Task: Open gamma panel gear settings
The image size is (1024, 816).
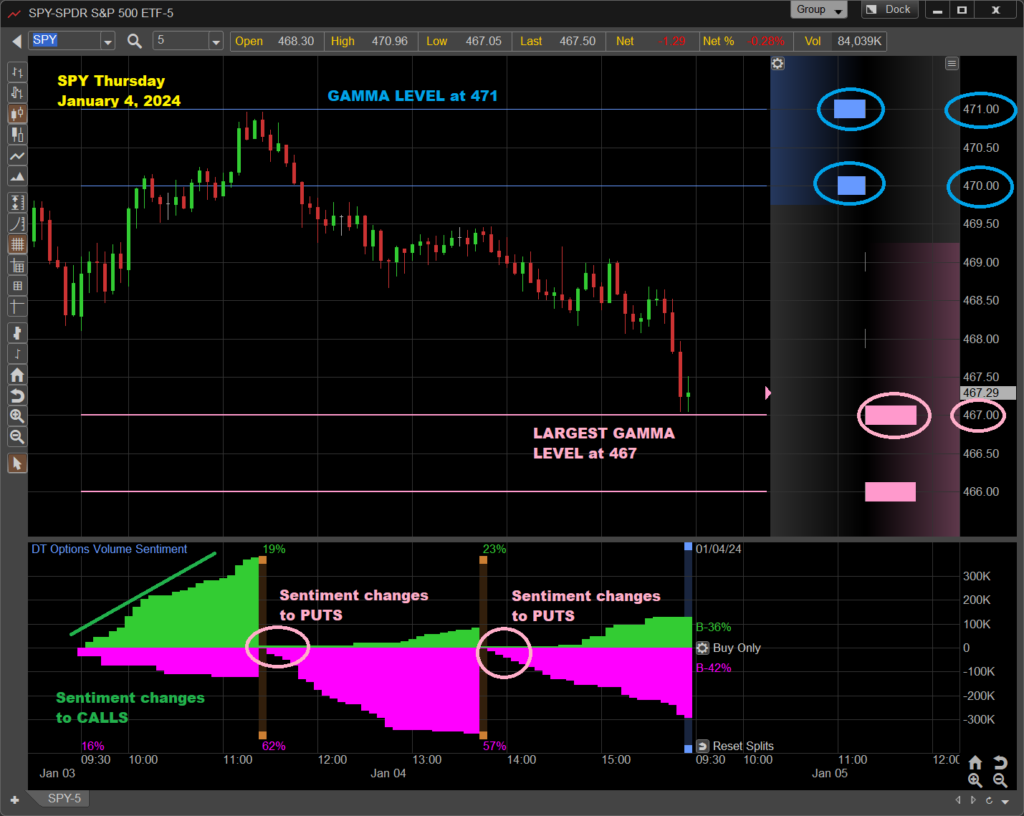Action: [x=778, y=63]
